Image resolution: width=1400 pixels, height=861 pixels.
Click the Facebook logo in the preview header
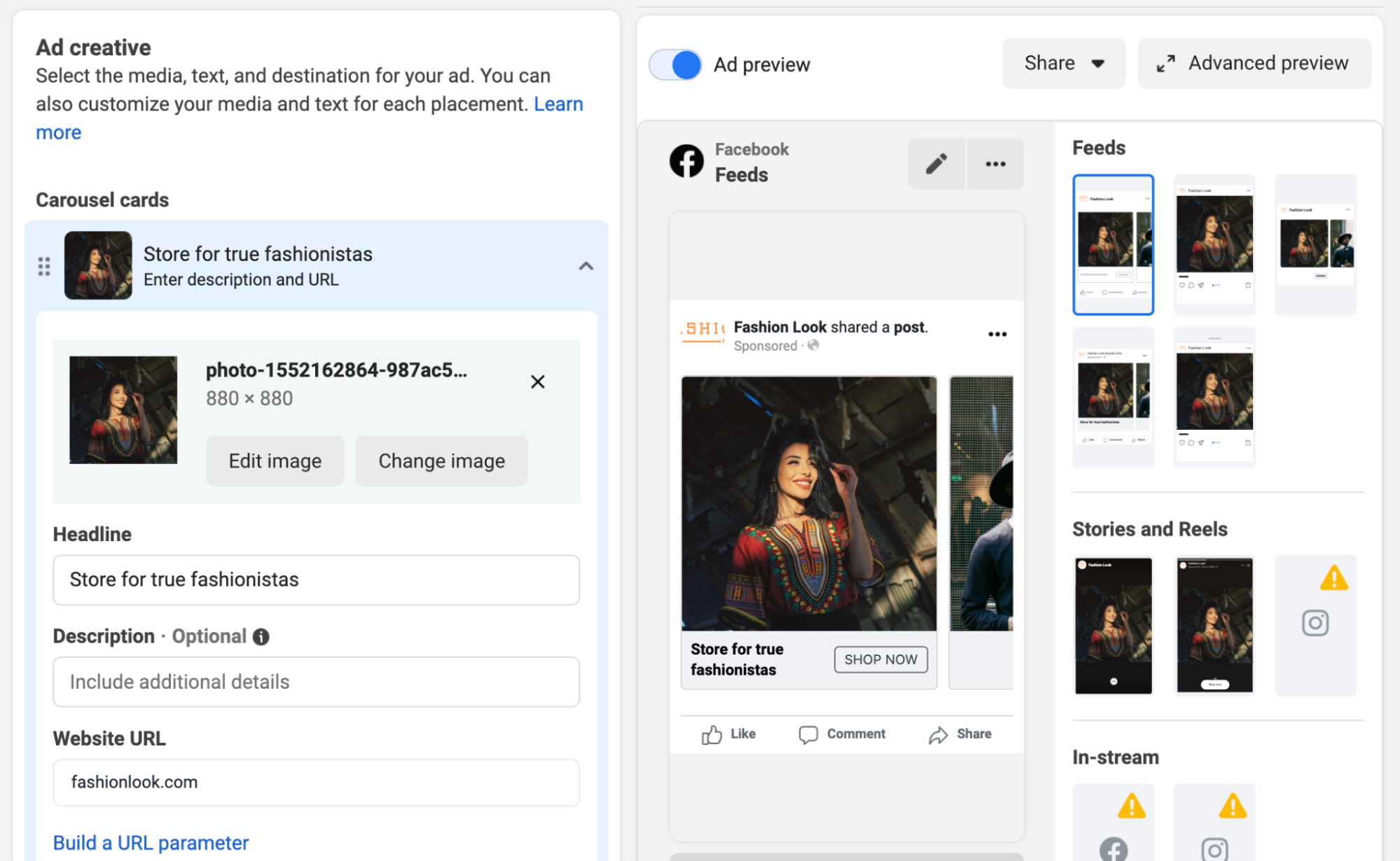[x=687, y=160]
